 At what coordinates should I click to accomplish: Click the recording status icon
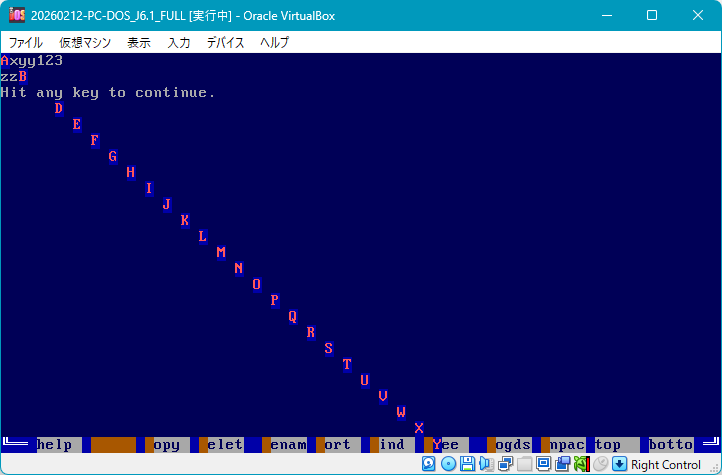click(563, 464)
